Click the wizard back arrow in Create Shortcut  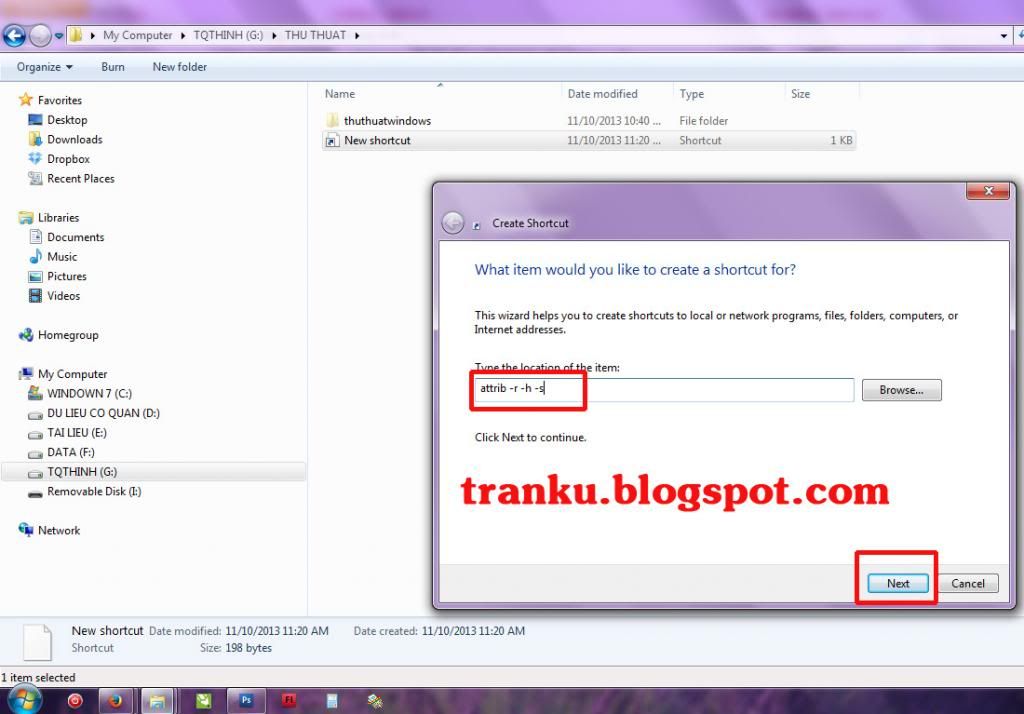[453, 223]
